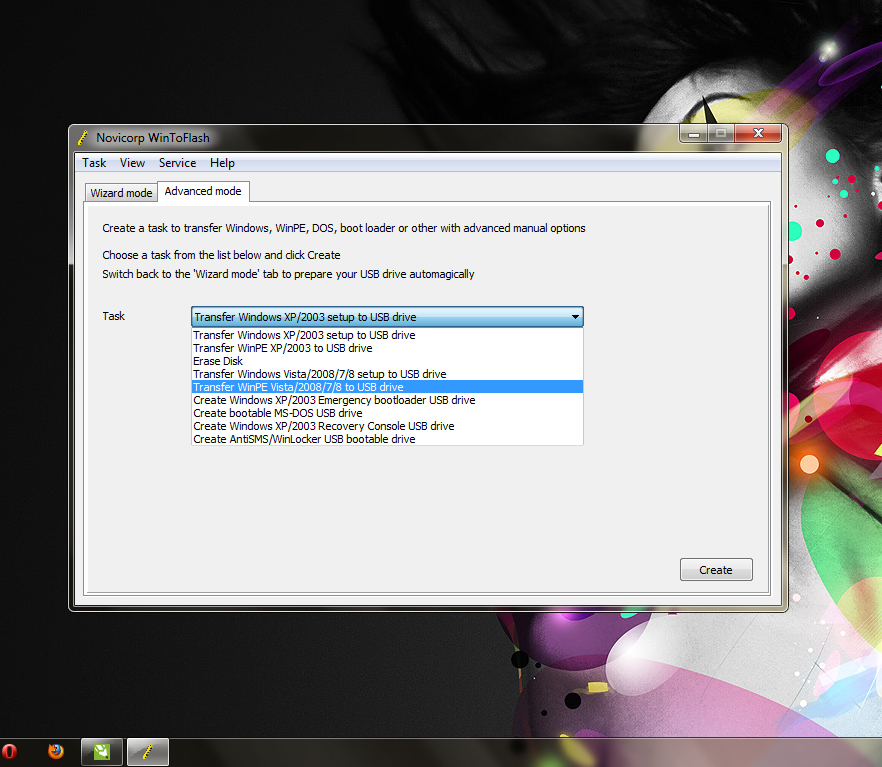
Task: Click the WinToFlash title bar pencil icon
Action: [x=83, y=138]
